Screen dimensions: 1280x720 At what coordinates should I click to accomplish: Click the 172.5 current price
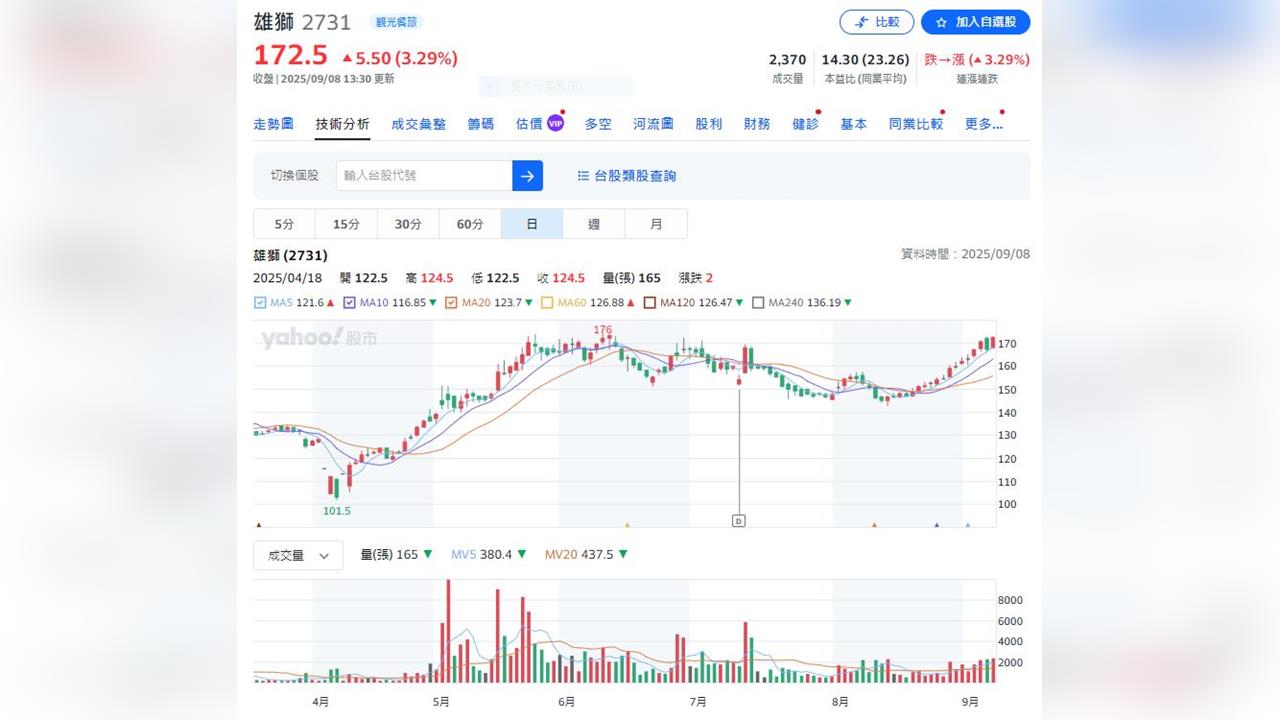pyautogui.click(x=290, y=56)
